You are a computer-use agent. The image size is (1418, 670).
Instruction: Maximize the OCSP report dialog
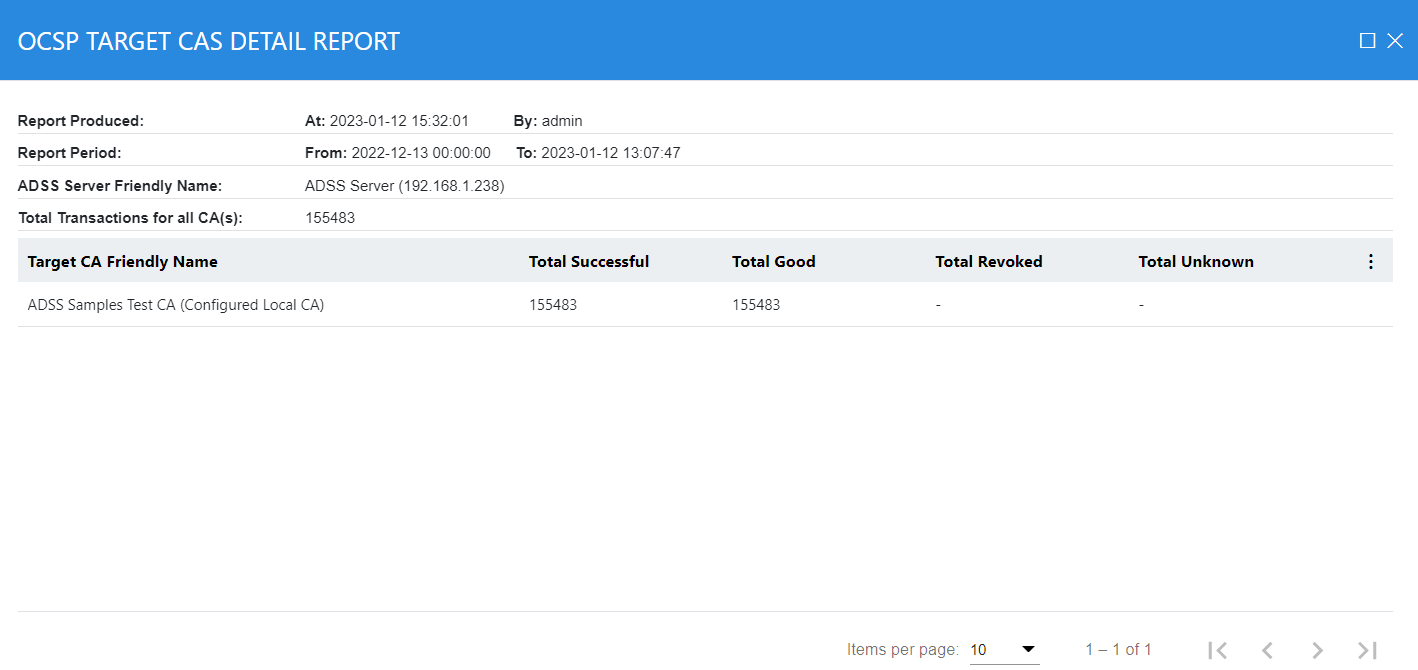click(x=1367, y=41)
